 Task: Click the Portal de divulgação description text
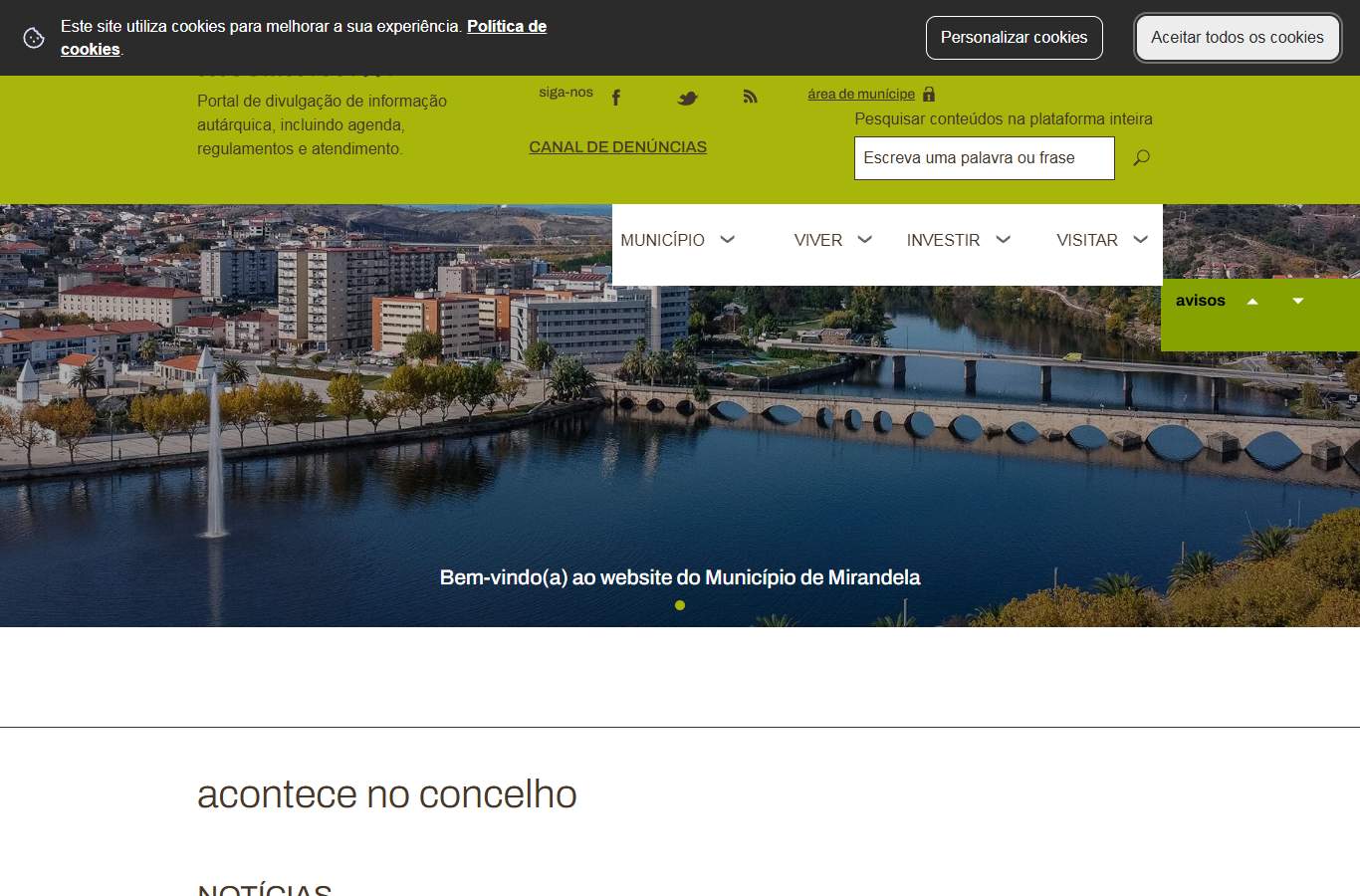click(x=323, y=124)
